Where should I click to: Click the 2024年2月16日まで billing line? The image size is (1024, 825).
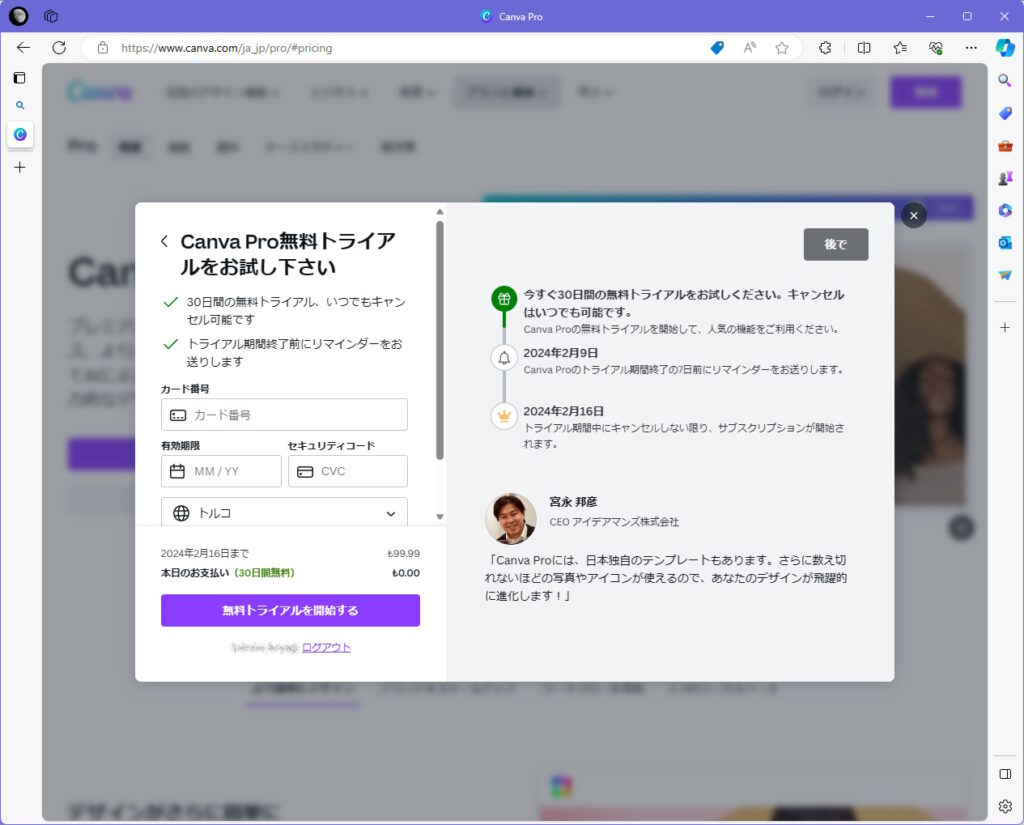pyautogui.click(x=205, y=553)
